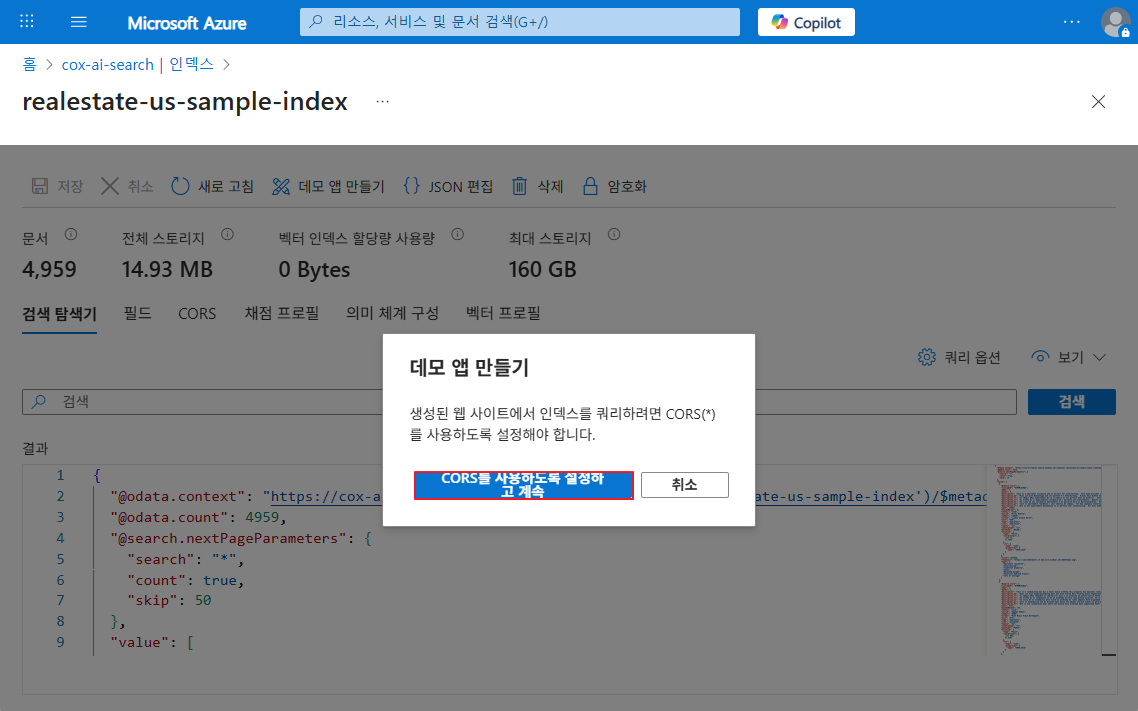Click 데모 앱 만들기 toolbar button
The image size is (1138, 711).
(x=328, y=186)
